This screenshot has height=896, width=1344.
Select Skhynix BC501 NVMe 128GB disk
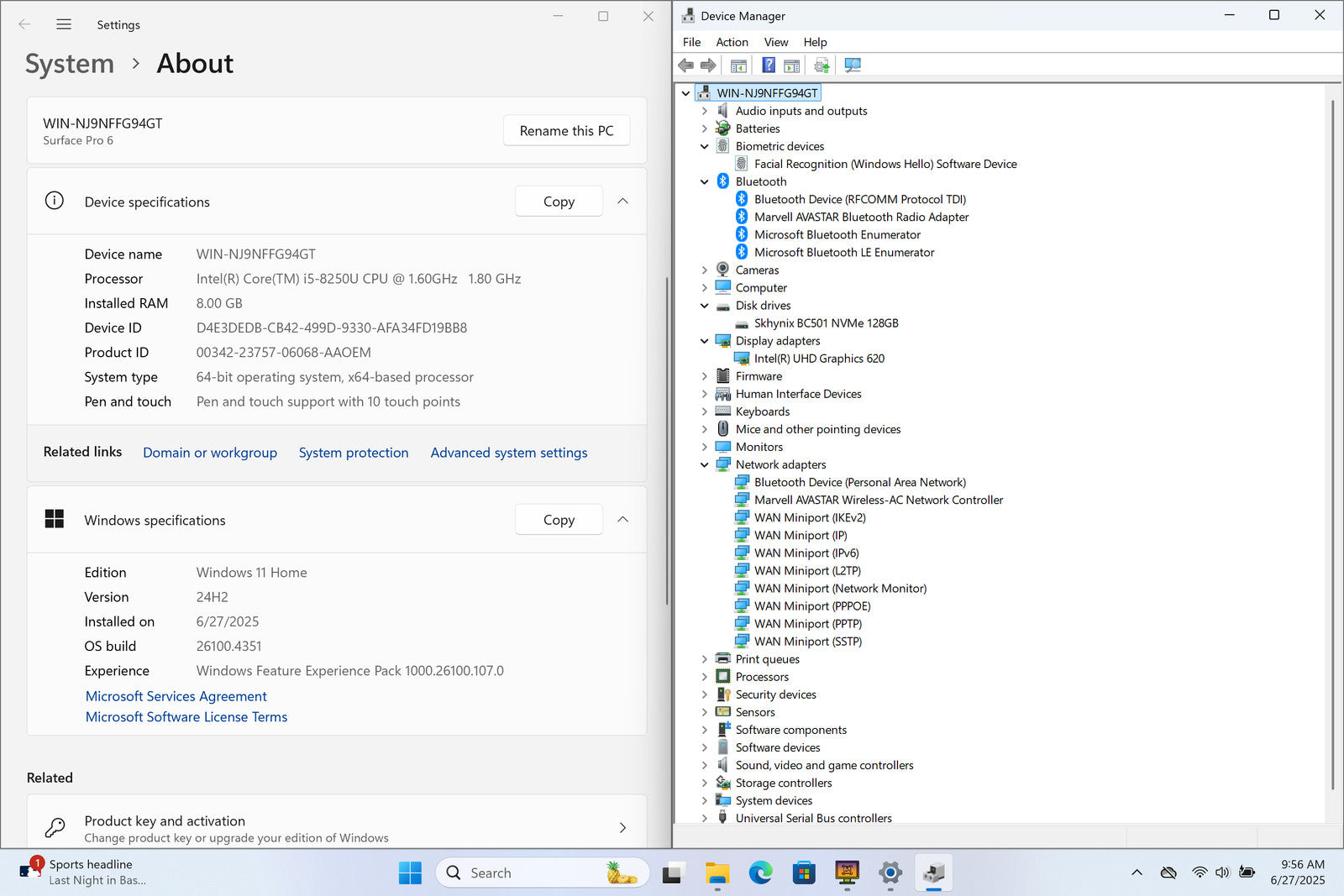click(x=826, y=323)
